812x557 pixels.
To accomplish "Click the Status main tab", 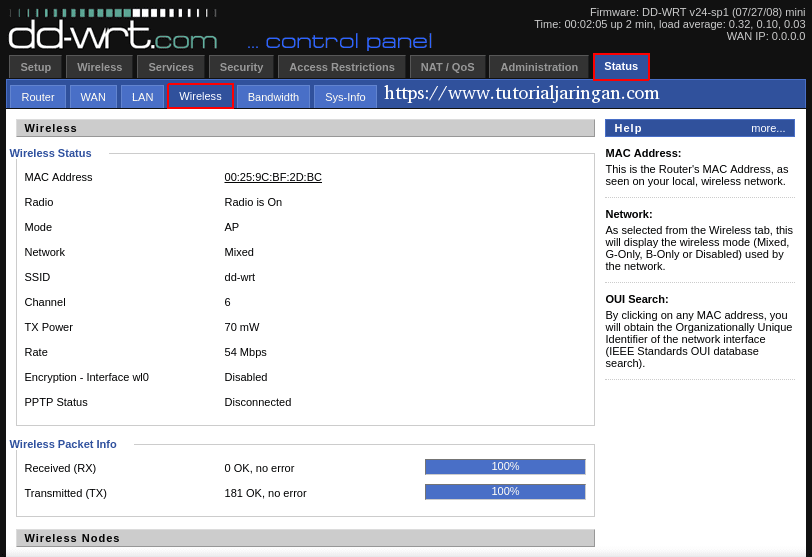I will [x=621, y=66].
